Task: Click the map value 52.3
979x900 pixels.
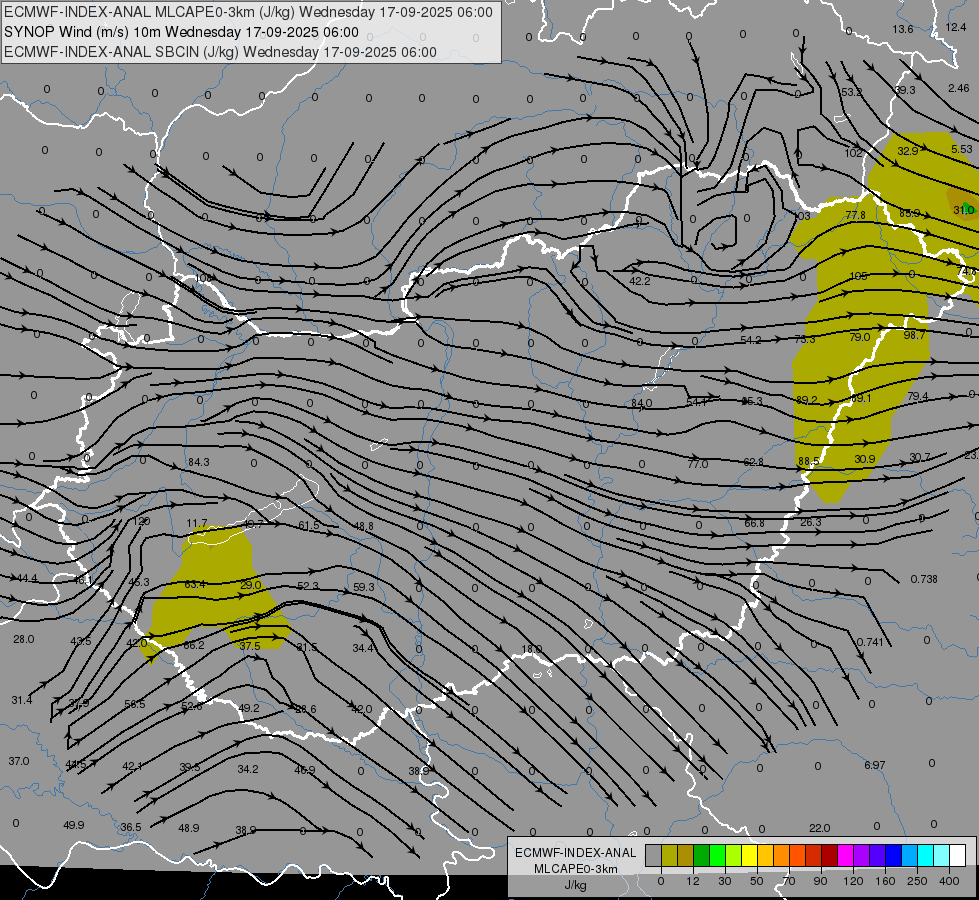Action: (308, 586)
